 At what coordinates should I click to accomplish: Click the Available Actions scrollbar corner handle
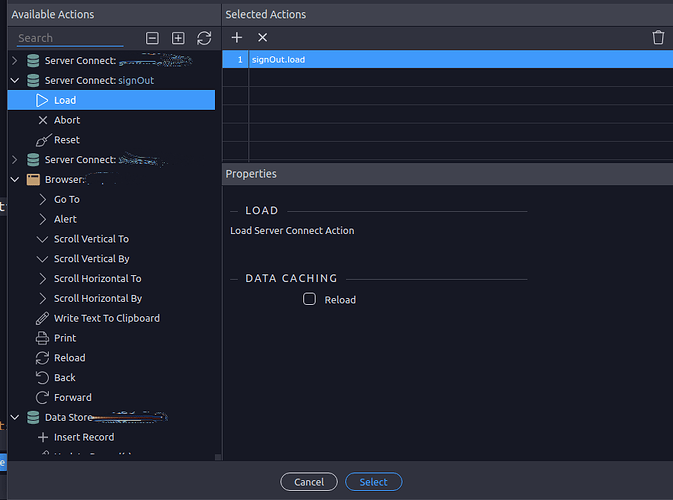(218, 457)
